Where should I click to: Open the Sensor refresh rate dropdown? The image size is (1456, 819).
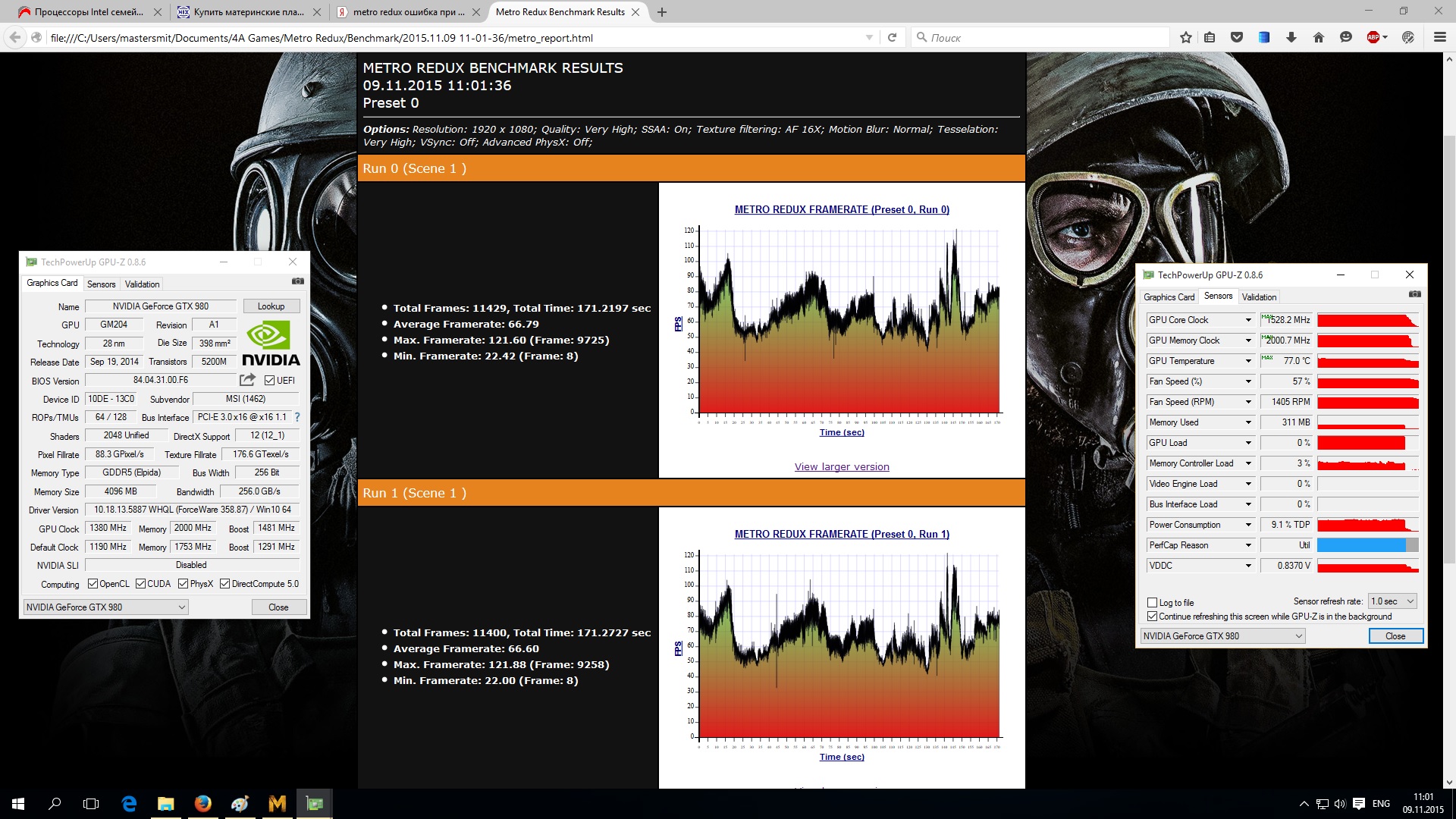click(x=1392, y=601)
